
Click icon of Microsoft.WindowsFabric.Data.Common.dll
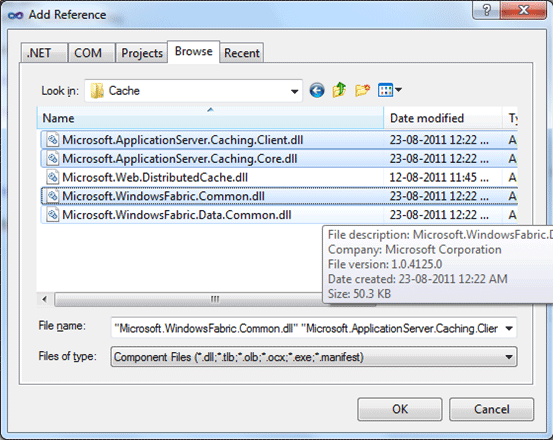(x=53, y=215)
